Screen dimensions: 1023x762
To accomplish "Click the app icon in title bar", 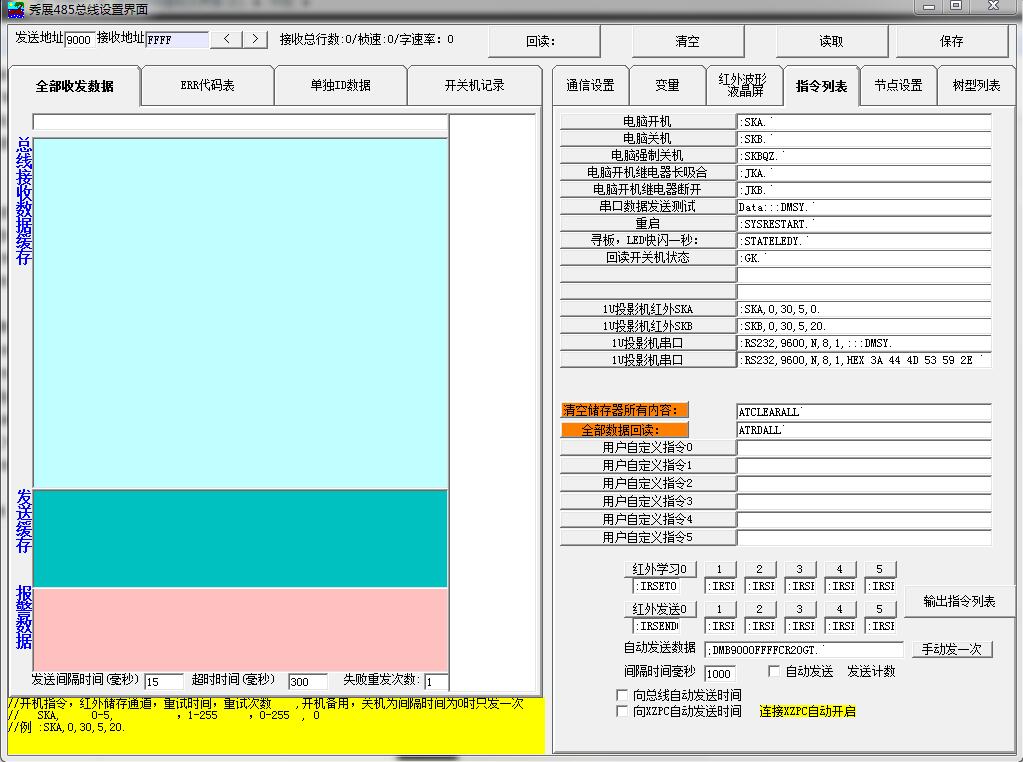I will tap(15, 9).
